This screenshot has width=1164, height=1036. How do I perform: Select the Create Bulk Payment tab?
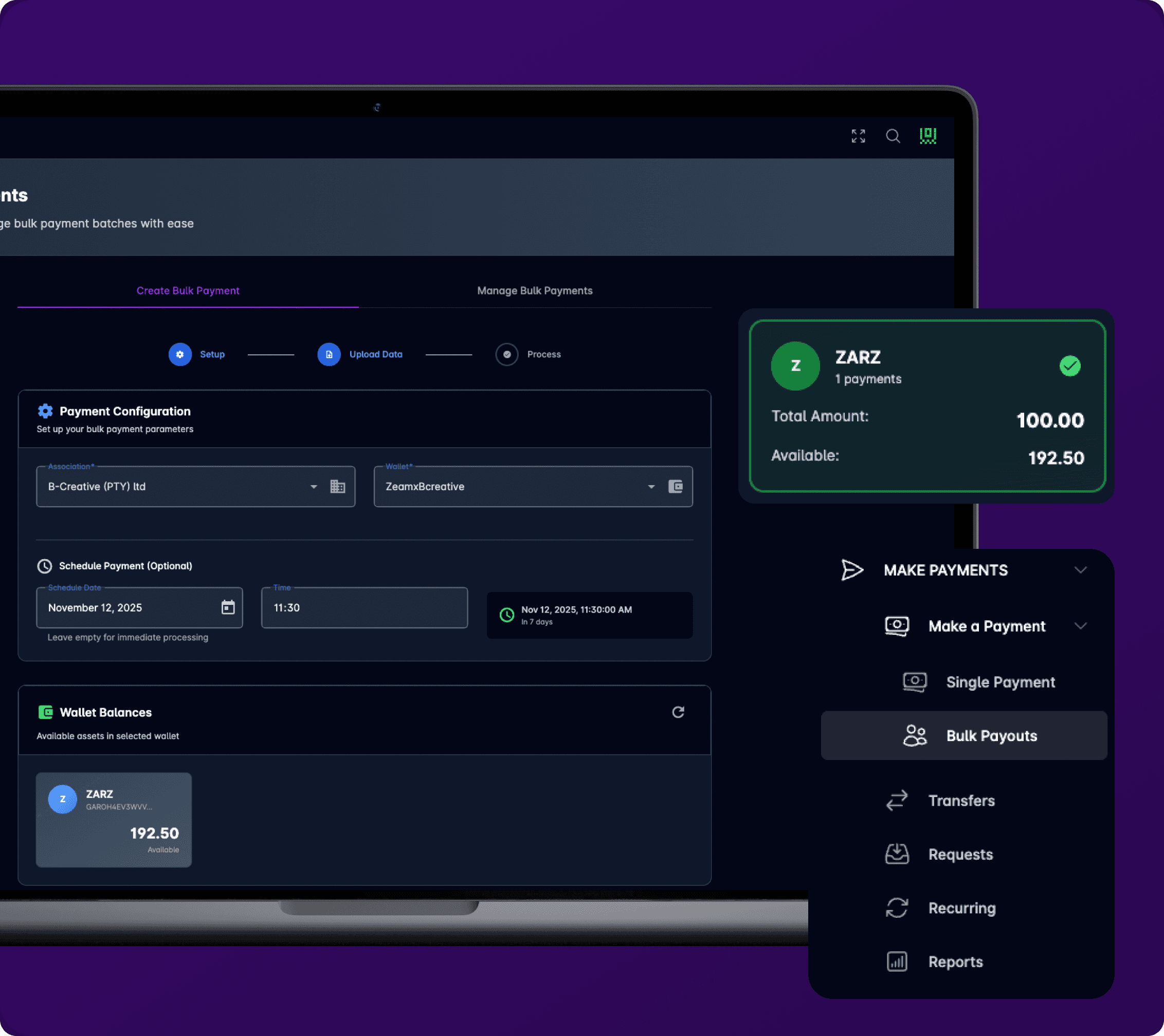(x=188, y=291)
